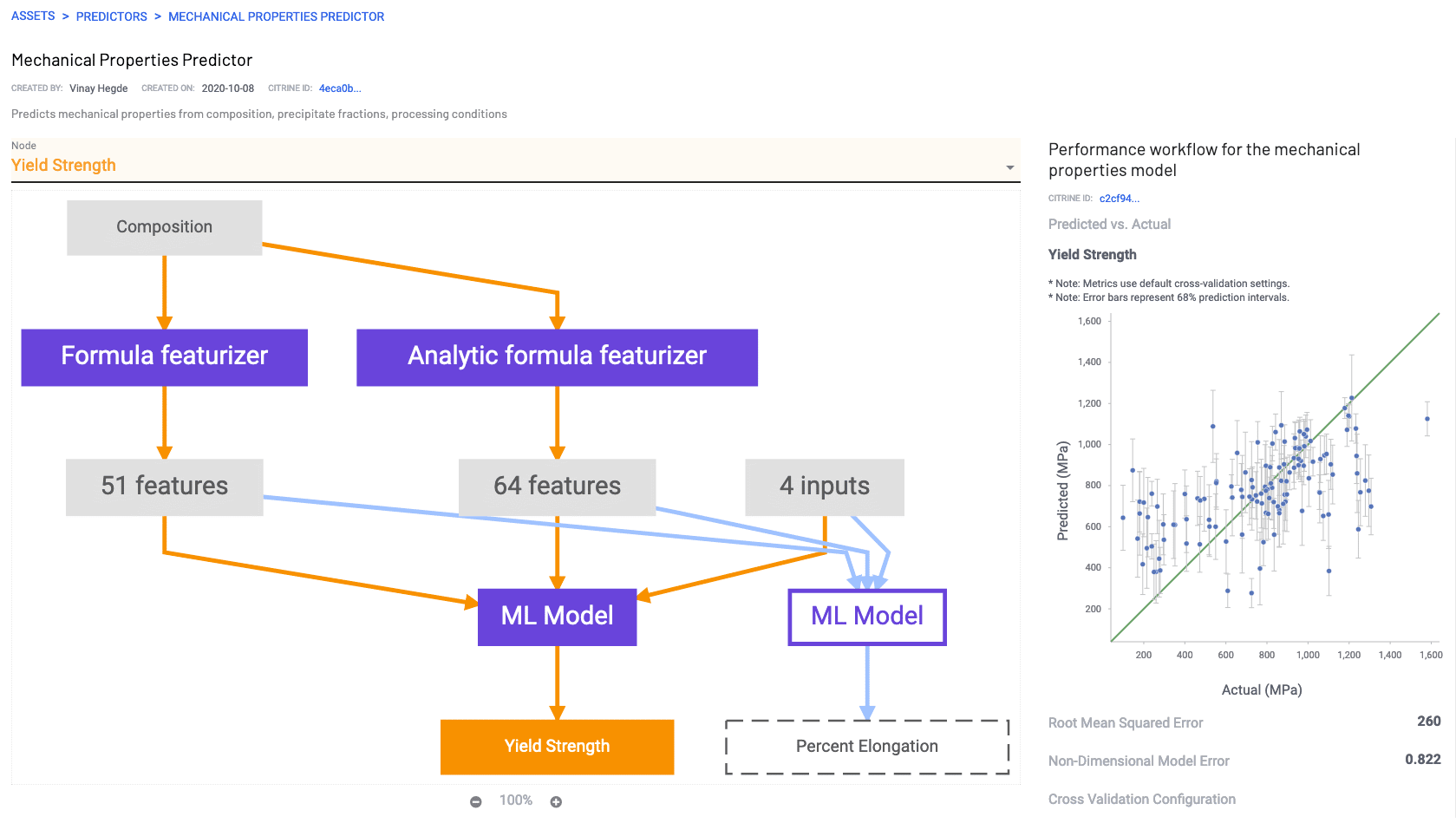The image size is (1456, 823).
Task: Open the 4eca0b Citrine ID link
Action: pyautogui.click(x=340, y=88)
